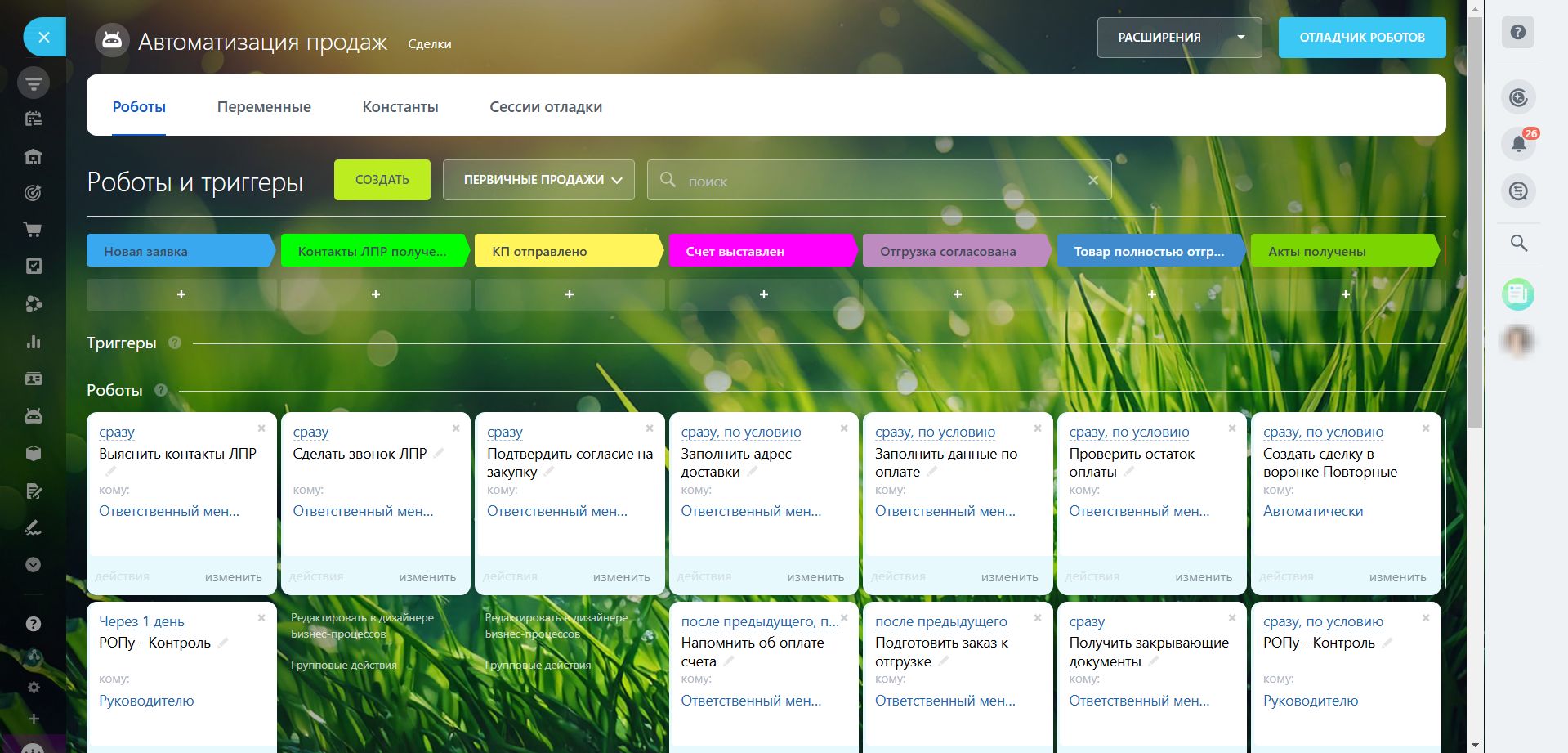Click the help icon next to Триггеры
Viewport: 1568px width, 753px height.
click(x=175, y=343)
